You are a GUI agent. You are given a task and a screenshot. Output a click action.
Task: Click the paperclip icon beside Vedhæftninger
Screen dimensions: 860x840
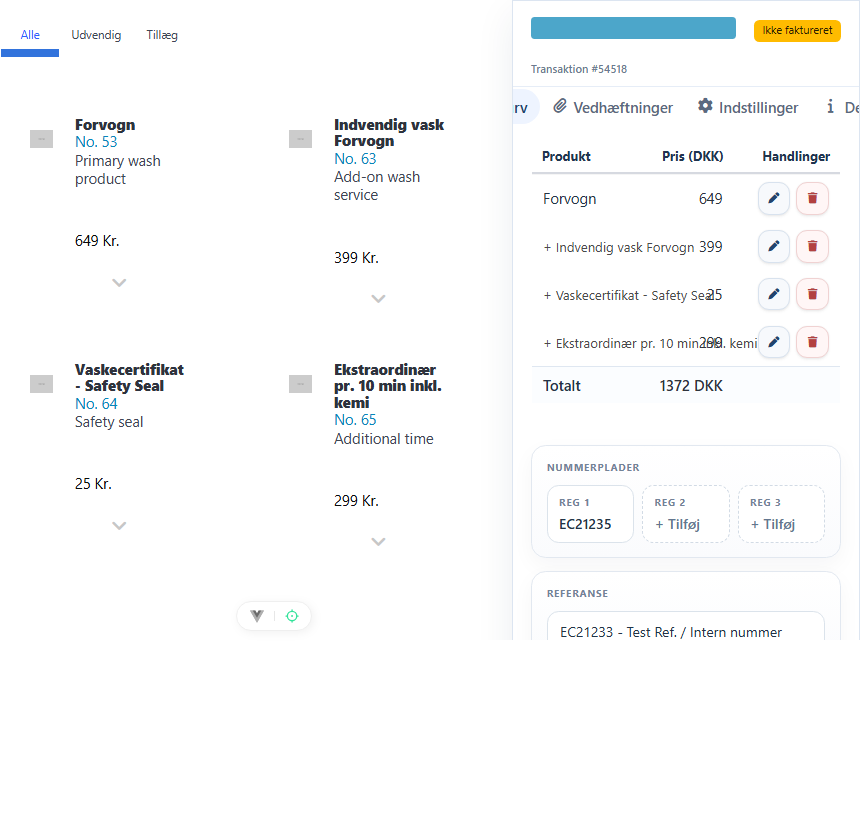coord(559,106)
